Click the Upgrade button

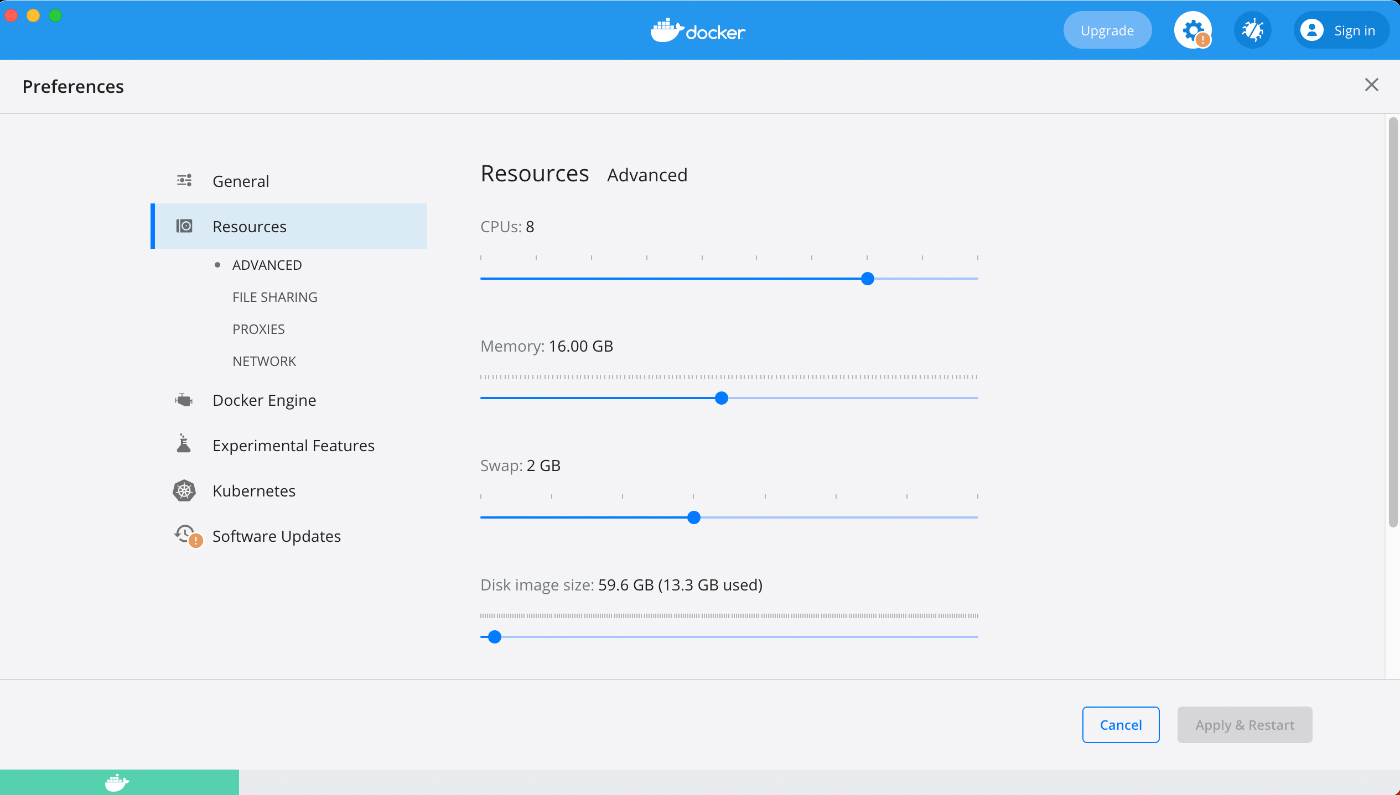click(x=1107, y=30)
